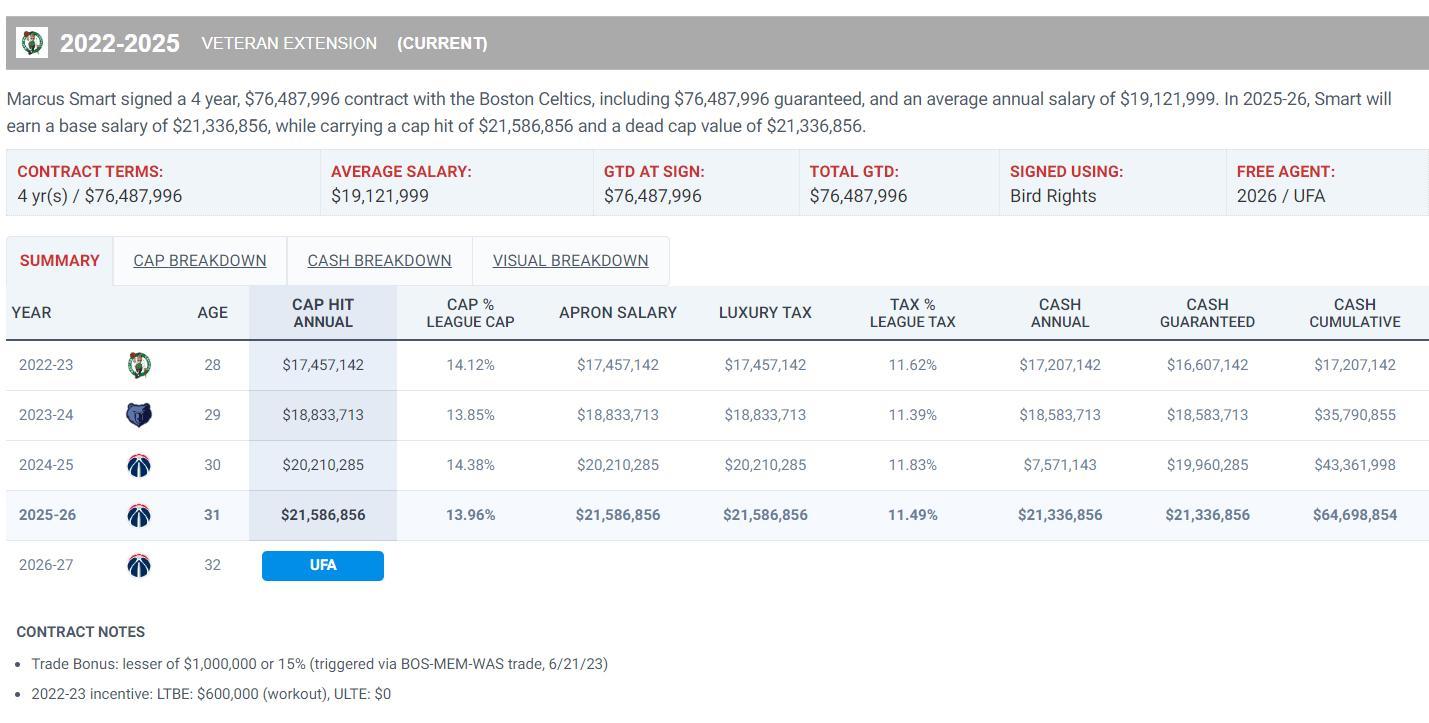Show the Visual Breakdown tab

pos(570,261)
